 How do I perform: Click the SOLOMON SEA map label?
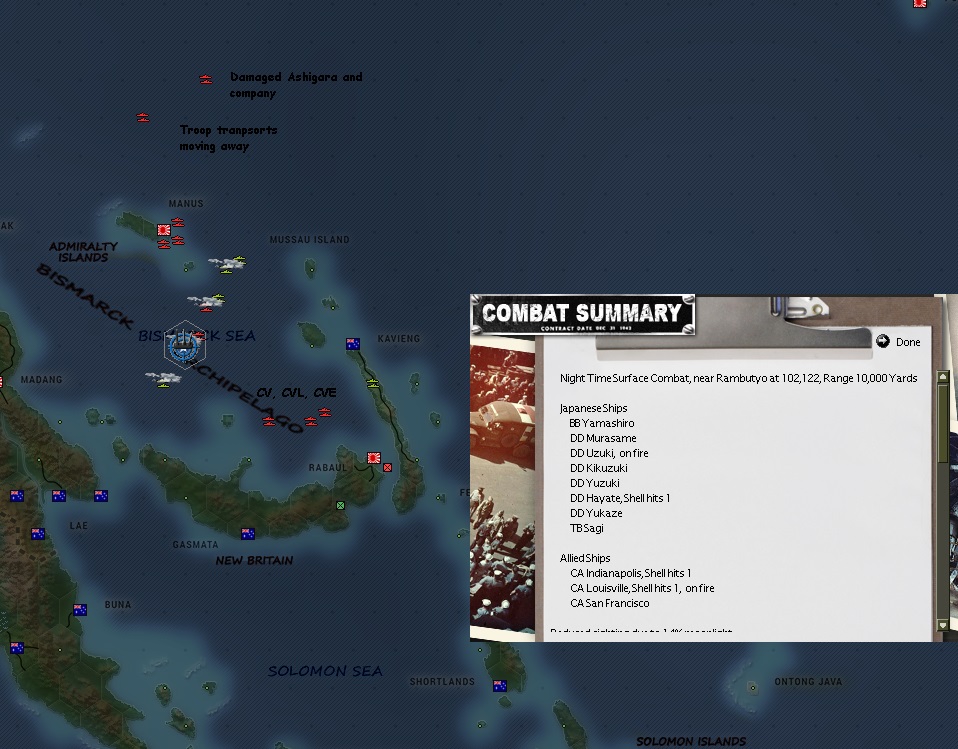pyautogui.click(x=325, y=671)
